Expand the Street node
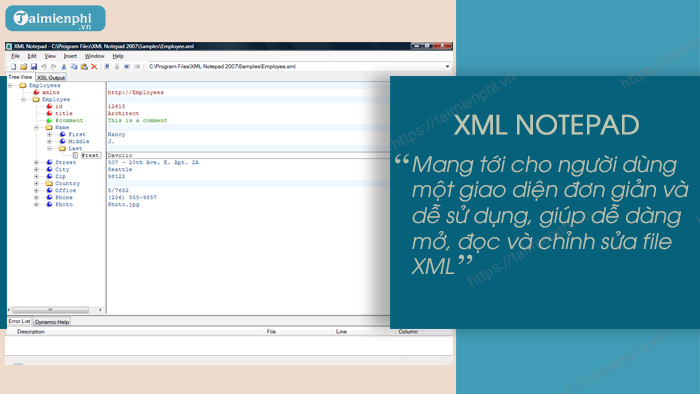This screenshot has height=394, width=700. 36,162
